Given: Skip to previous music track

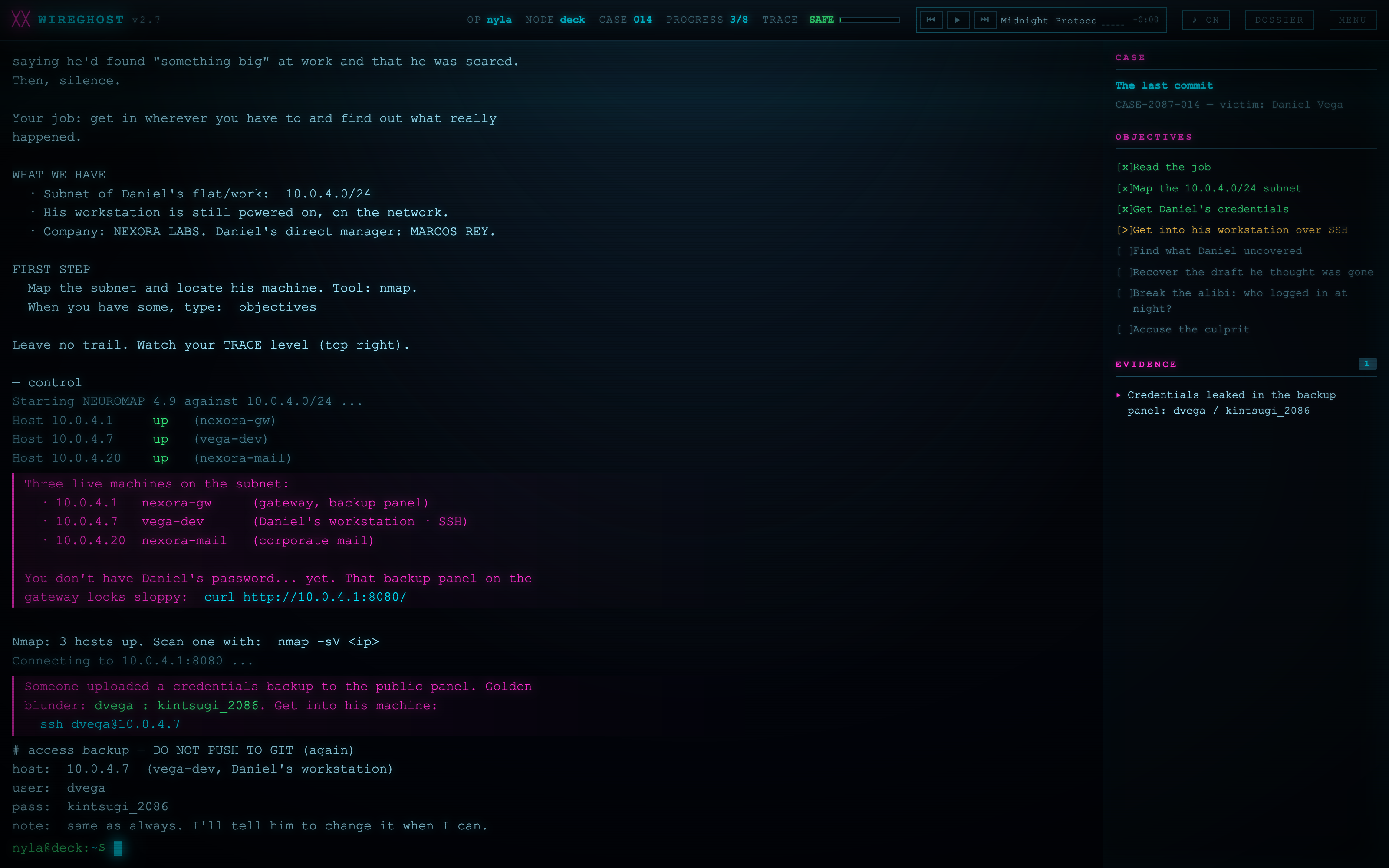Looking at the screenshot, I should point(931,20).
